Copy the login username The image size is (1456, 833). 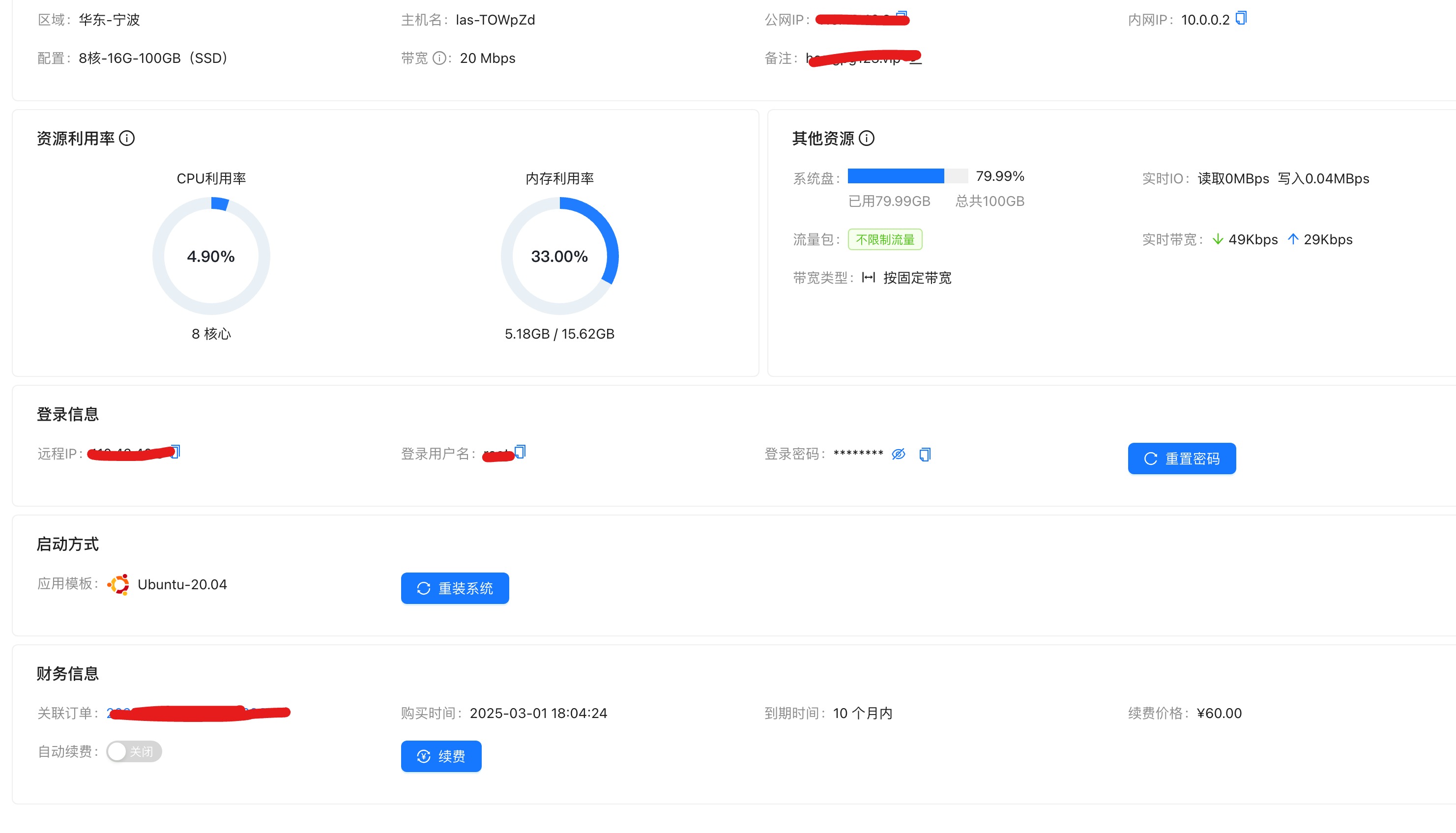(x=521, y=452)
